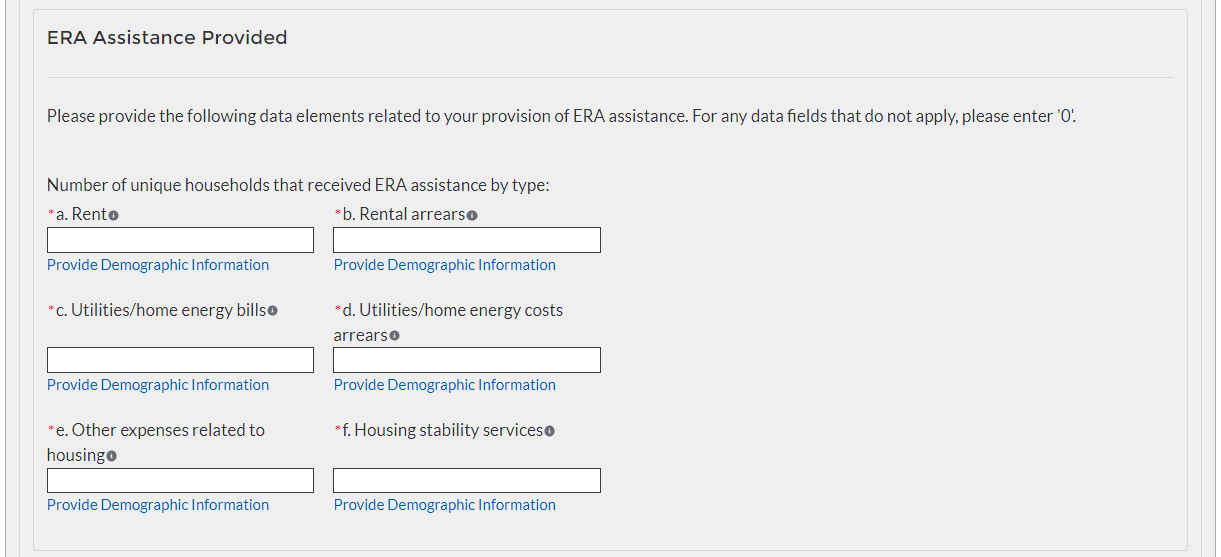The width and height of the screenshot is (1221, 557).
Task: Click the Rental arrears input box
Action: (x=467, y=240)
